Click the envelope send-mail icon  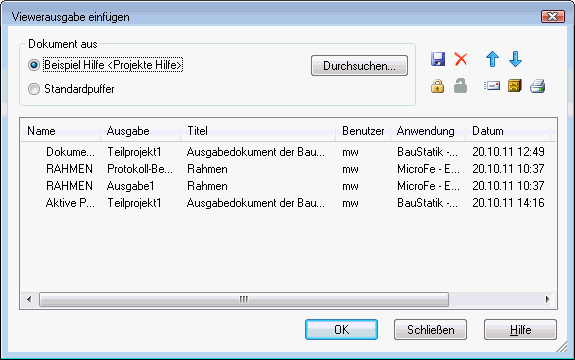pos(492,86)
